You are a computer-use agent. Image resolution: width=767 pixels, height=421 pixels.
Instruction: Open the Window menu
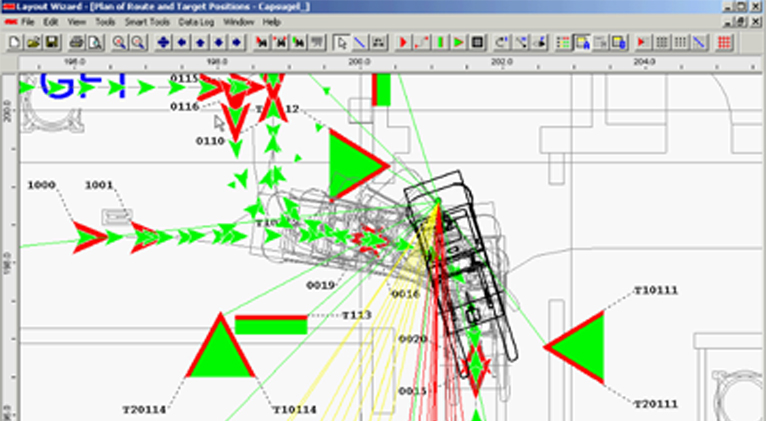coord(237,21)
